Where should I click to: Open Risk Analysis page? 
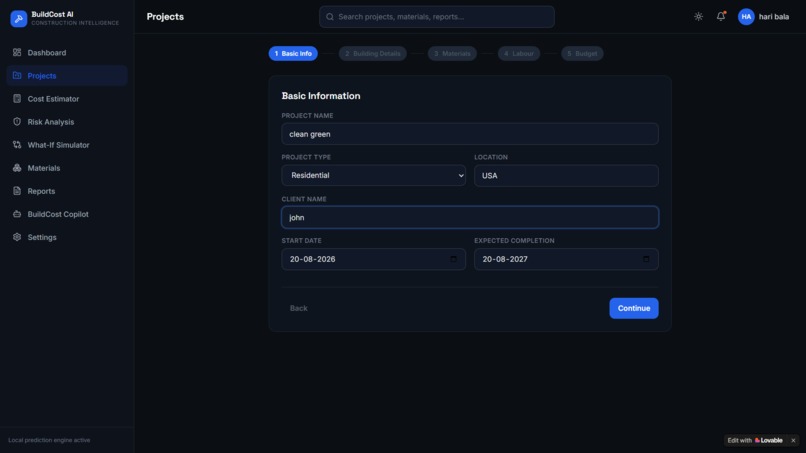tap(67, 121)
